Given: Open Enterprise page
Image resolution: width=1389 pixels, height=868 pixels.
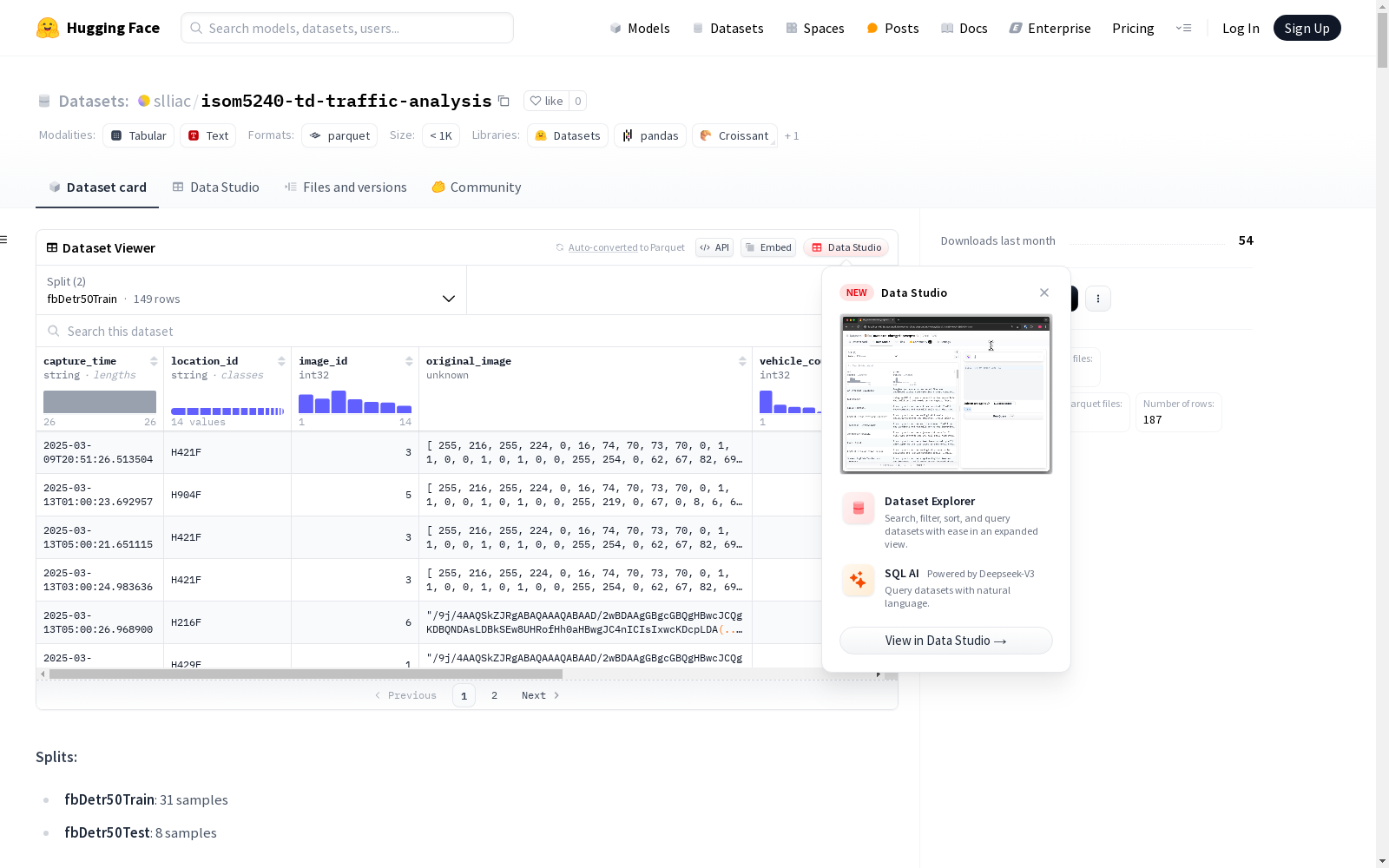Looking at the screenshot, I should click(x=1050, y=28).
